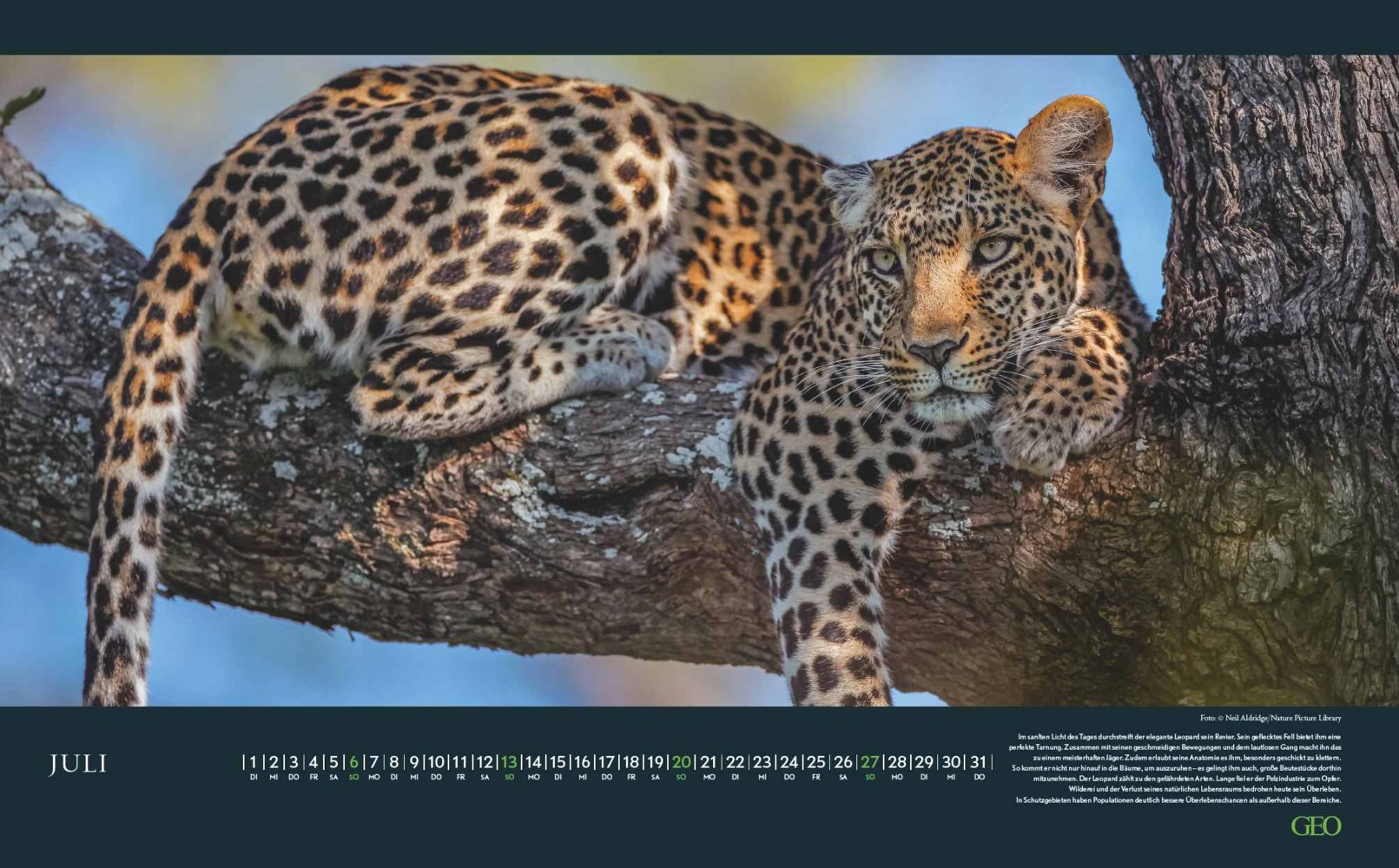The height and width of the screenshot is (868, 1399).
Task: Click the JULI month heading
Action: coord(77,764)
